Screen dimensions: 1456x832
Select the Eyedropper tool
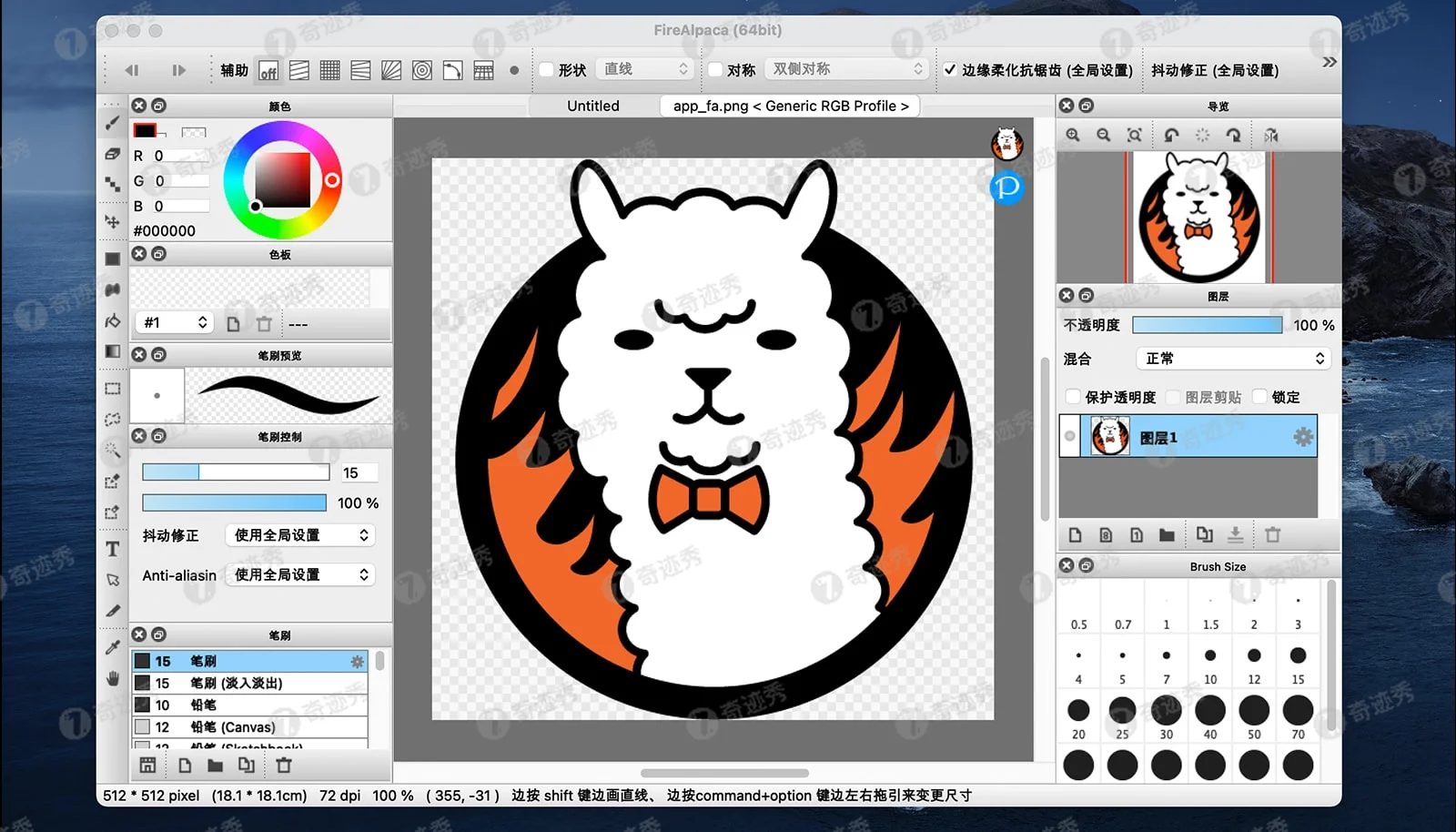(x=113, y=648)
